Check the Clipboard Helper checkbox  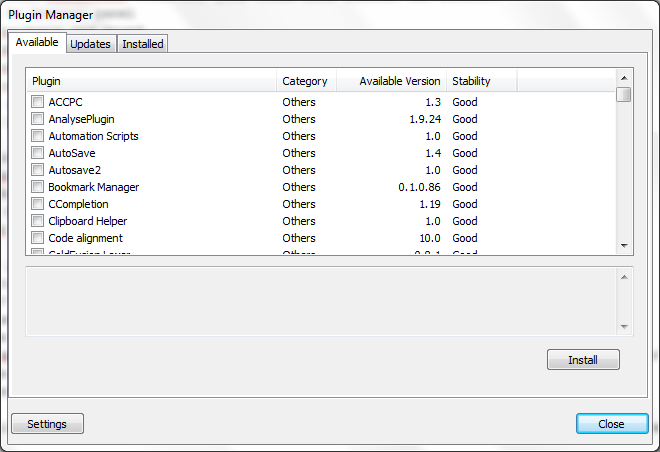pyautogui.click(x=37, y=221)
